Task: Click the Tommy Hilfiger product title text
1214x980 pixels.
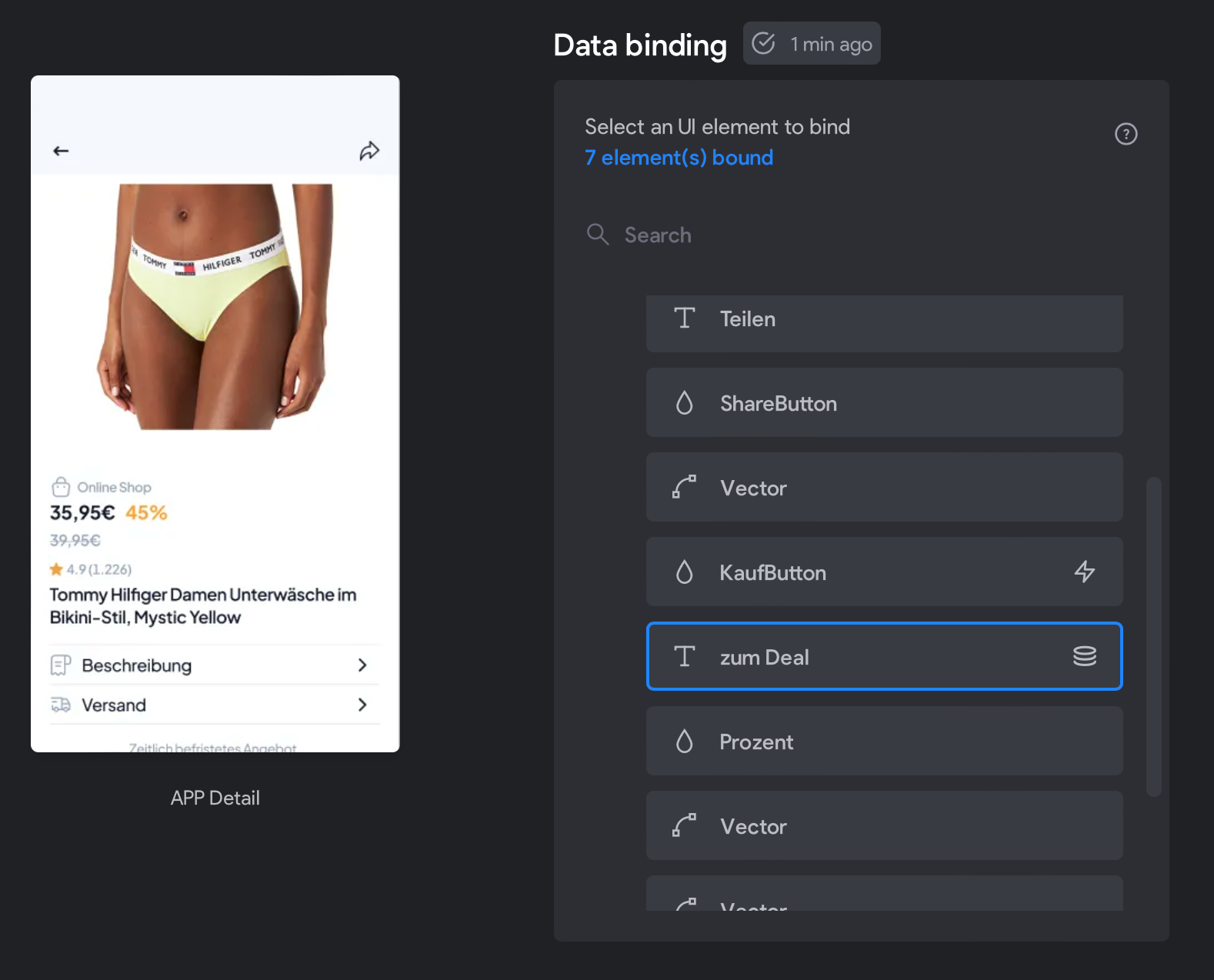Action: tap(203, 606)
